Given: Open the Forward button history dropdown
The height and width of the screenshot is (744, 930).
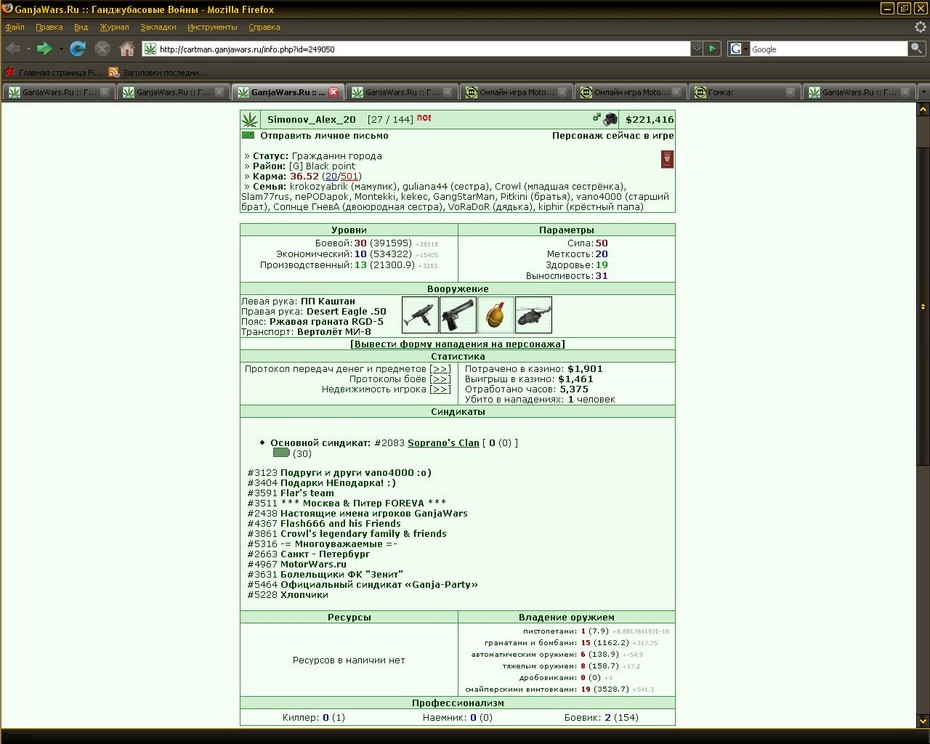Looking at the screenshot, I should point(61,49).
